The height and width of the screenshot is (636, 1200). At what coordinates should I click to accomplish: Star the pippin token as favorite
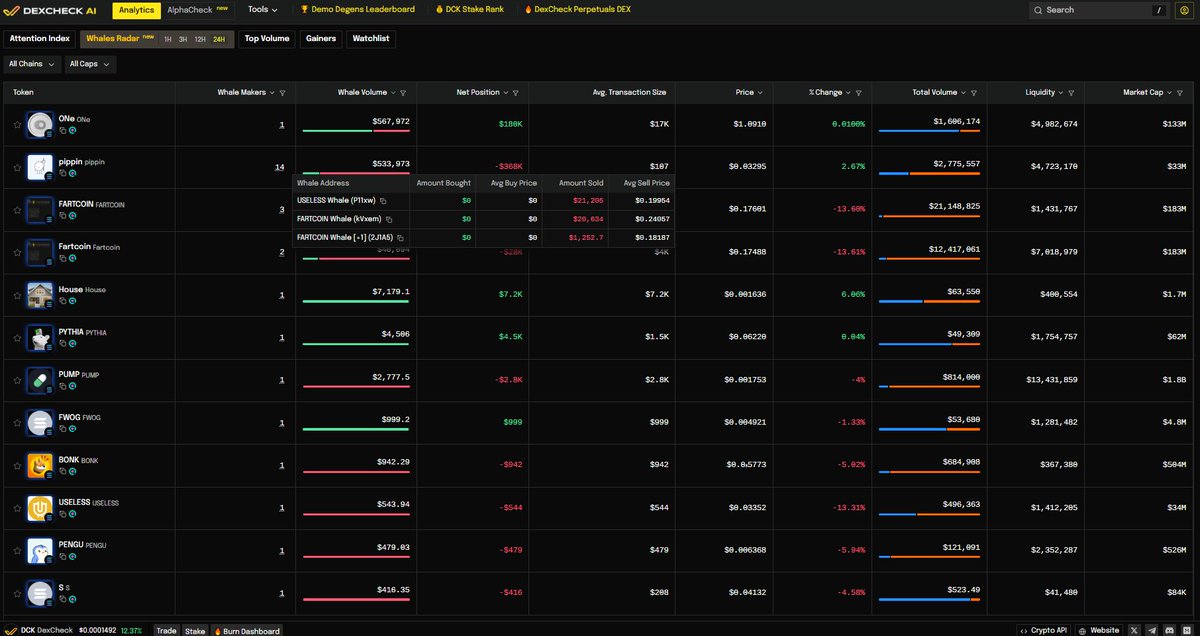(x=17, y=168)
